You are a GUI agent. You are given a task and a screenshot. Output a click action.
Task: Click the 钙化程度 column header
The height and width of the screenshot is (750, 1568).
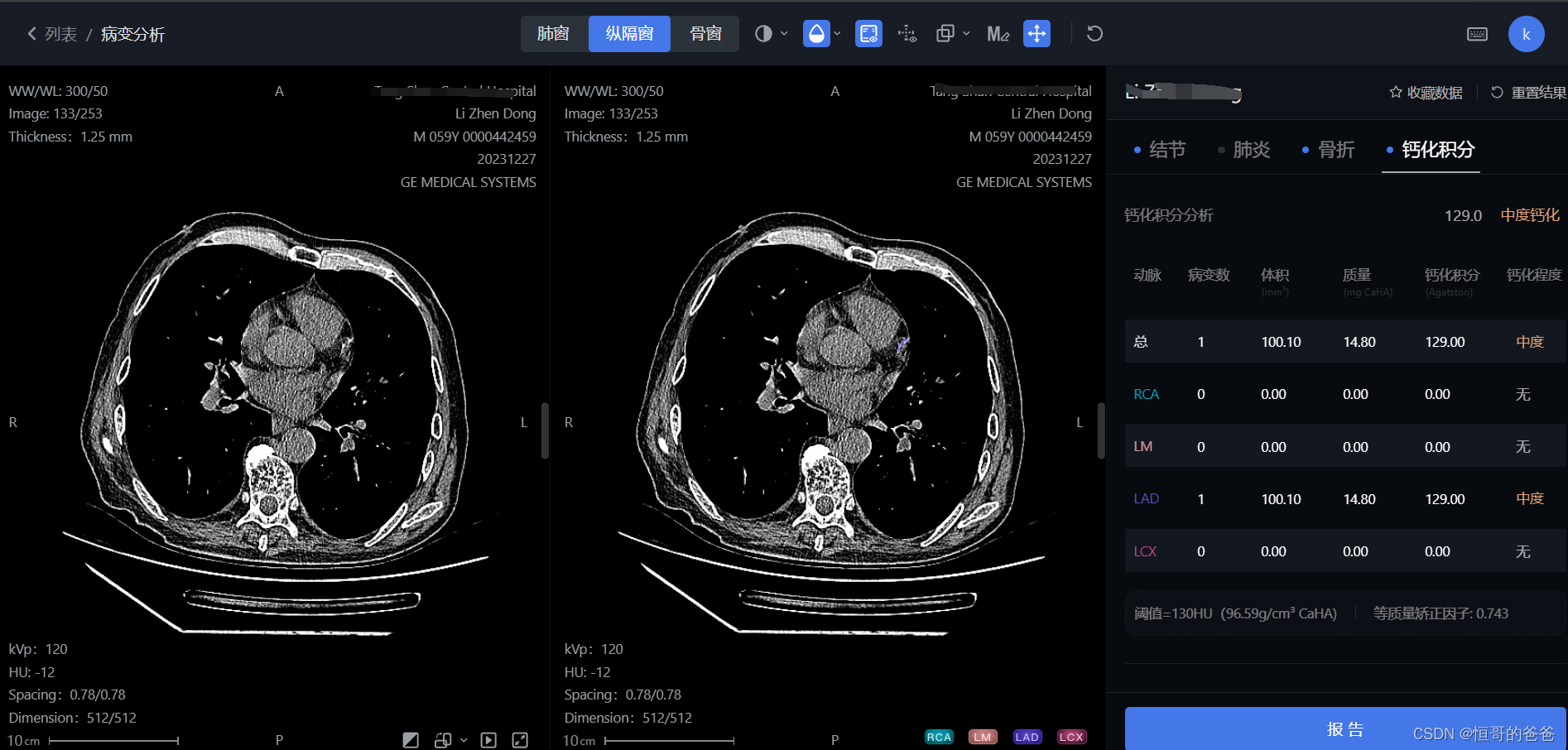tap(1534, 275)
